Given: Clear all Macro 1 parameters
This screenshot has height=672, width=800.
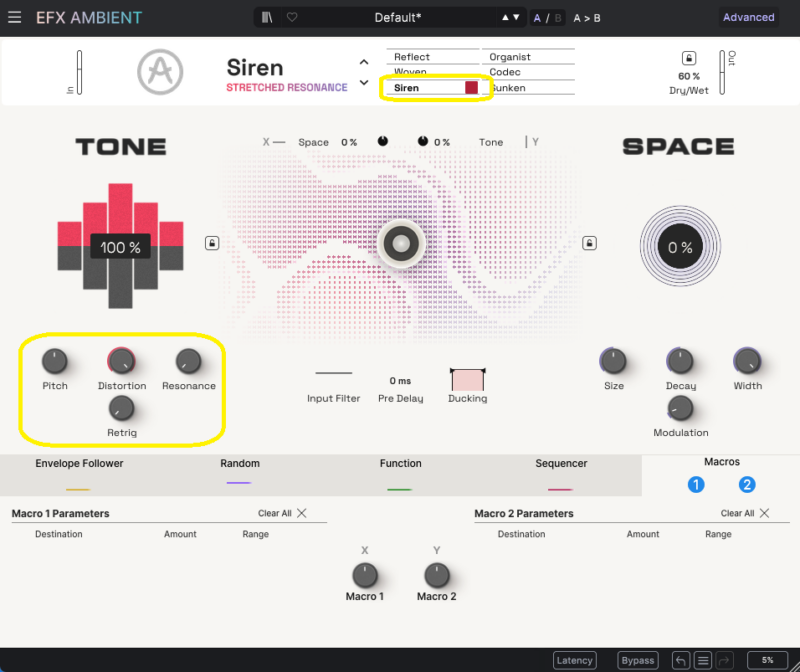Looking at the screenshot, I should [283, 513].
